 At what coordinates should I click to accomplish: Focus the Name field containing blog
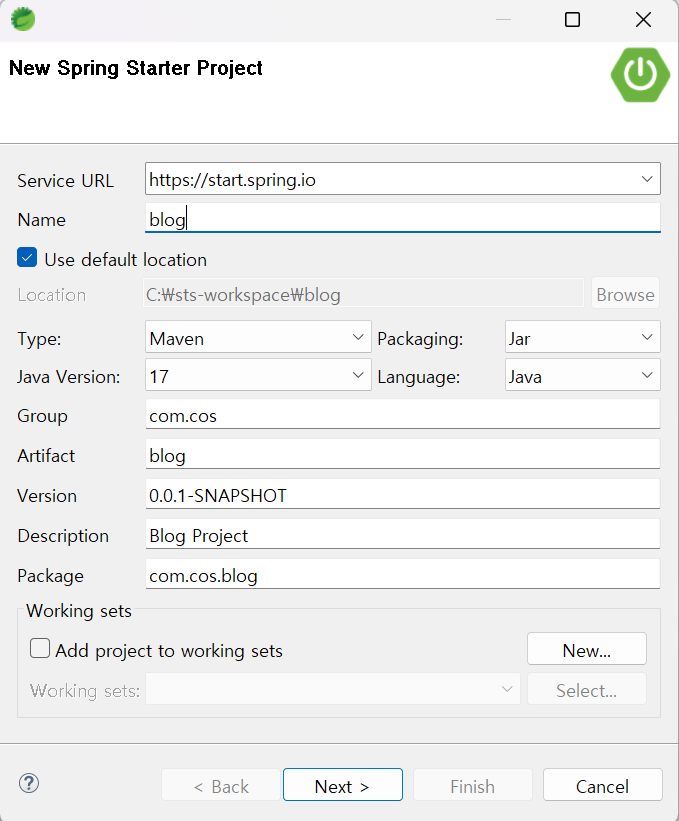pos(403,218)
